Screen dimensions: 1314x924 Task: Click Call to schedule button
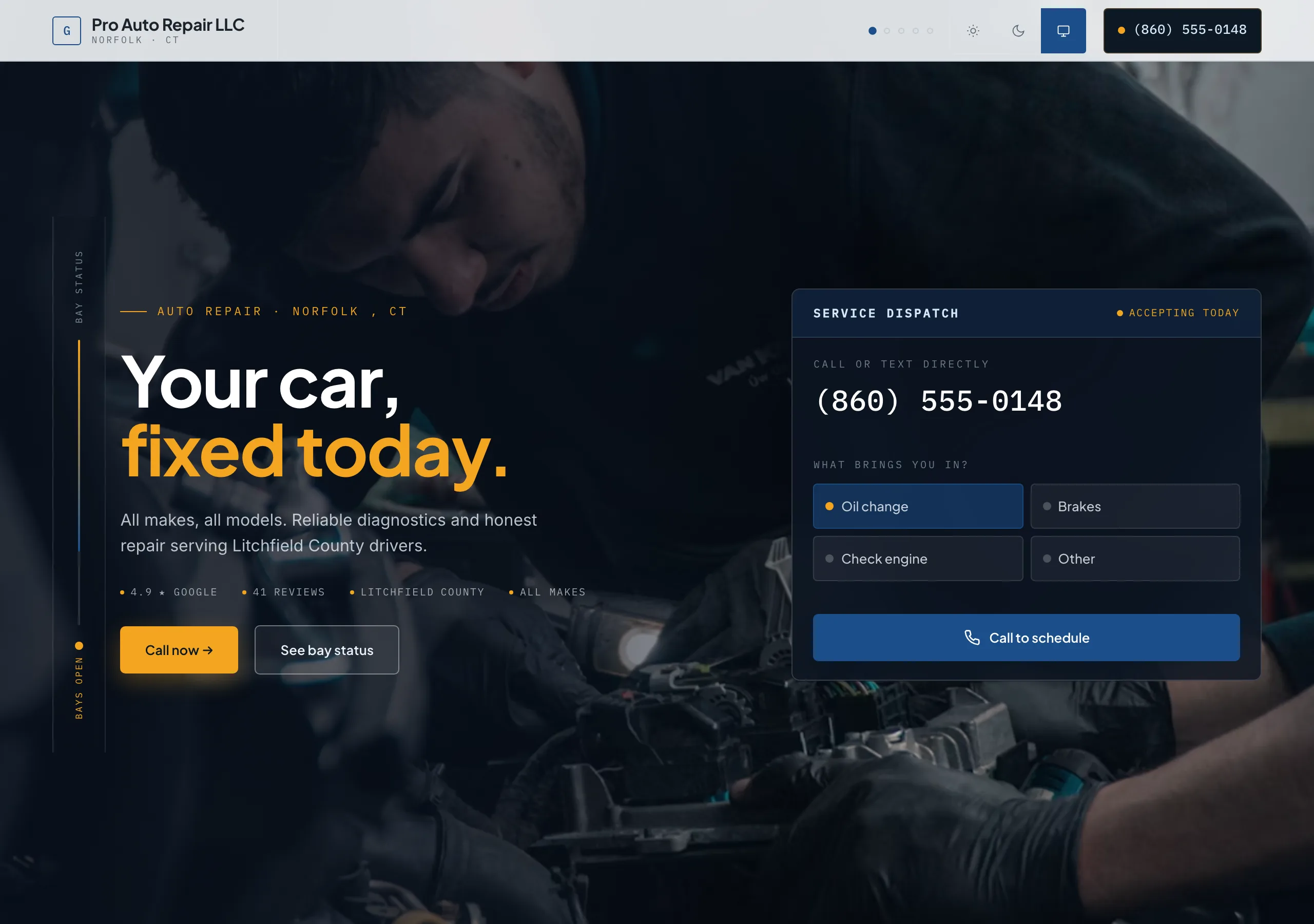click(1026, 638)
